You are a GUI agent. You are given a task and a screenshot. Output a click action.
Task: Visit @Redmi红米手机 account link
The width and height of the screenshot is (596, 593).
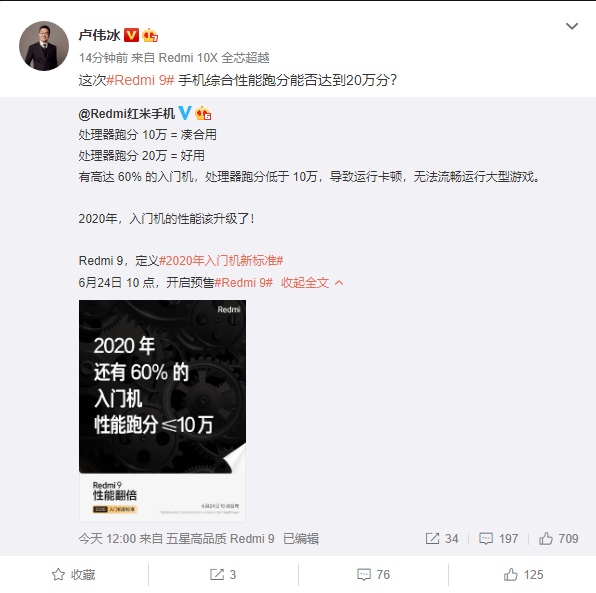click(x=127, y=113)
